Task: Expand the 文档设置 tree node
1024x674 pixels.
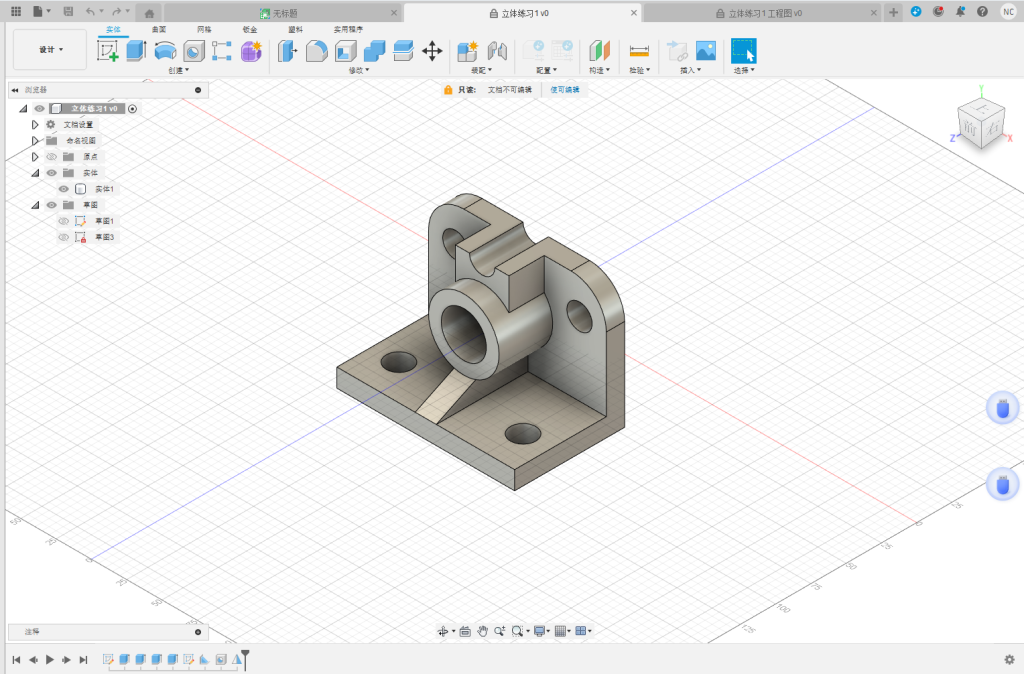Action: click(x=35, y=125)
